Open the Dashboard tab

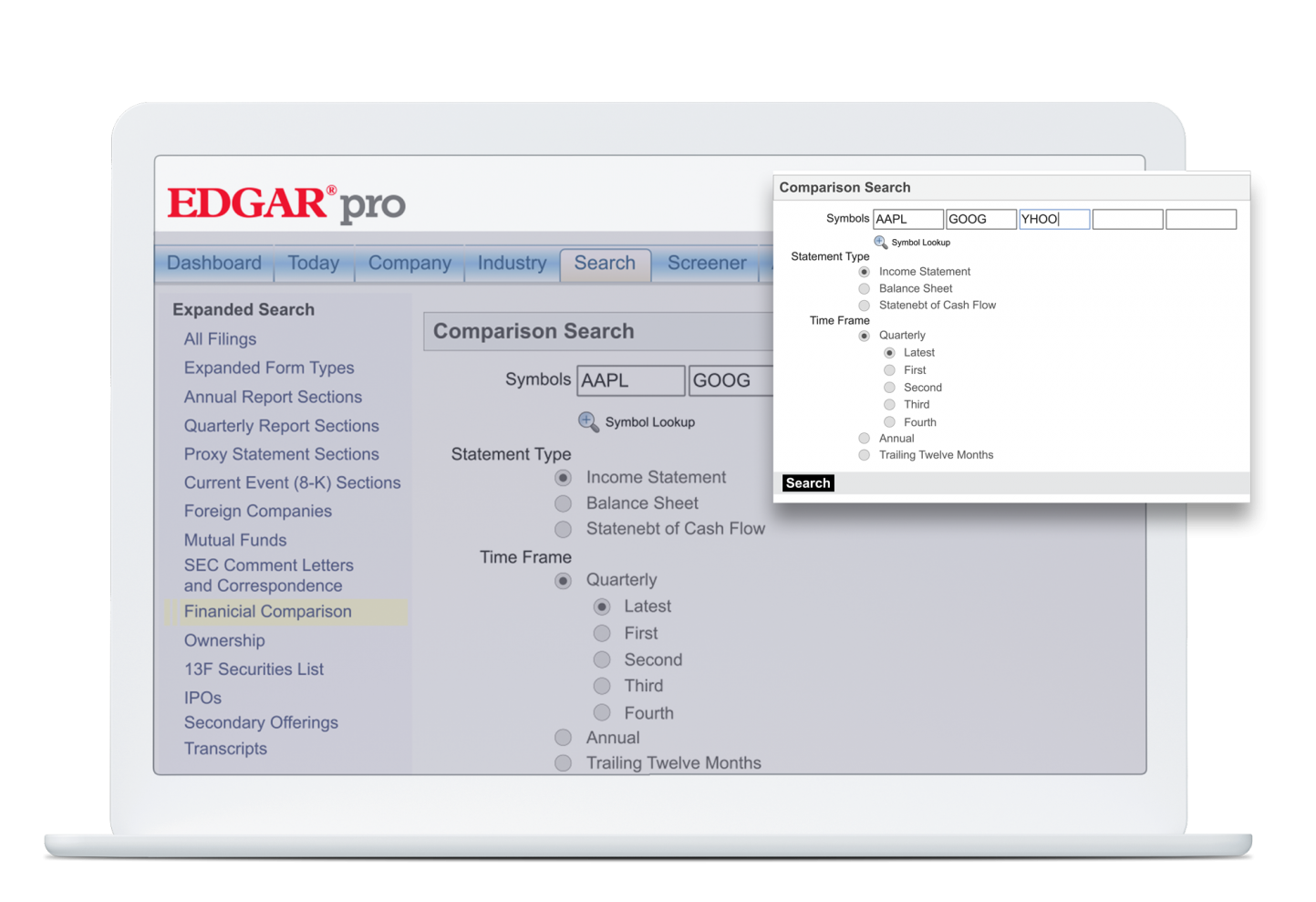click(214, 264)
